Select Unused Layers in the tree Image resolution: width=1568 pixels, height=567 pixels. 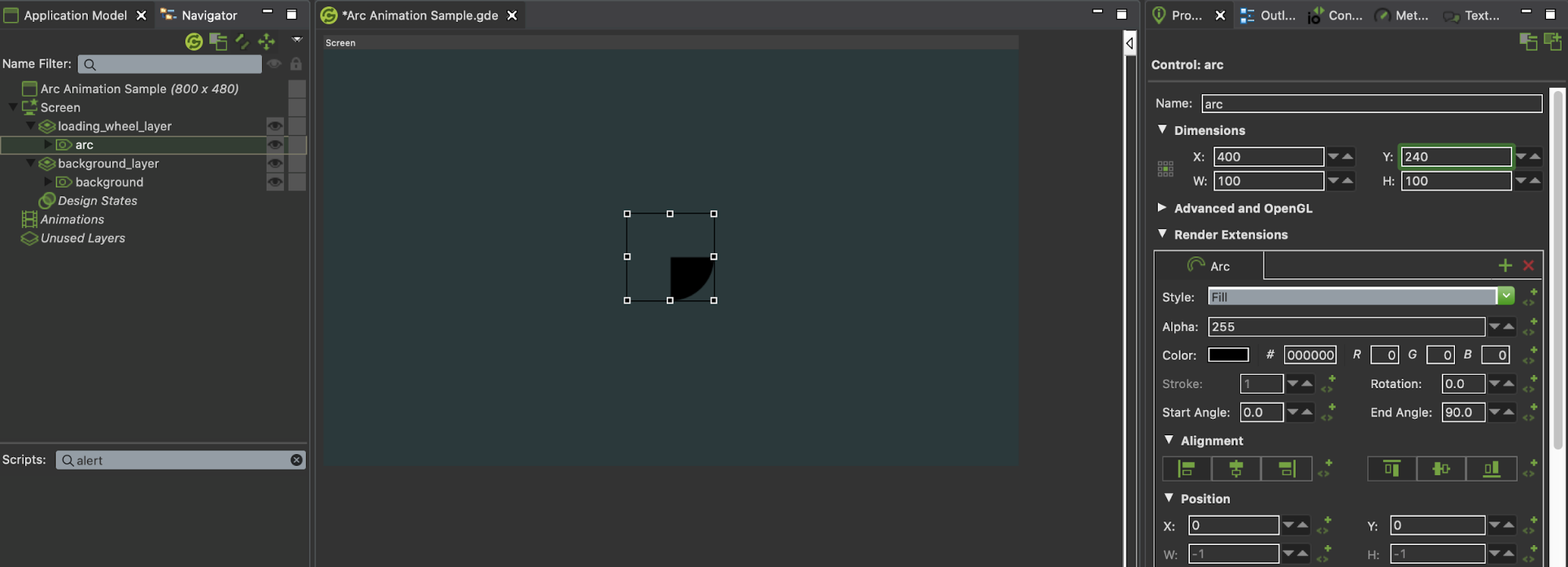pos(82,238)
